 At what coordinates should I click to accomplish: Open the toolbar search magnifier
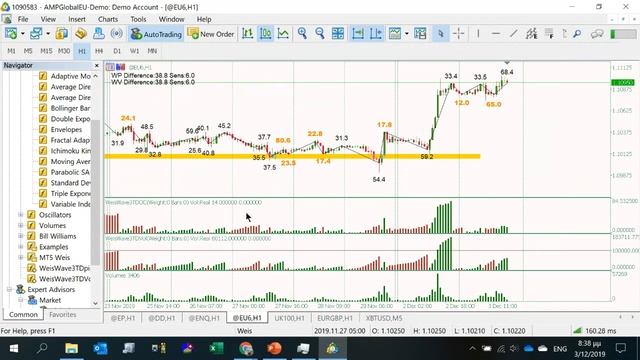(577, 34)
